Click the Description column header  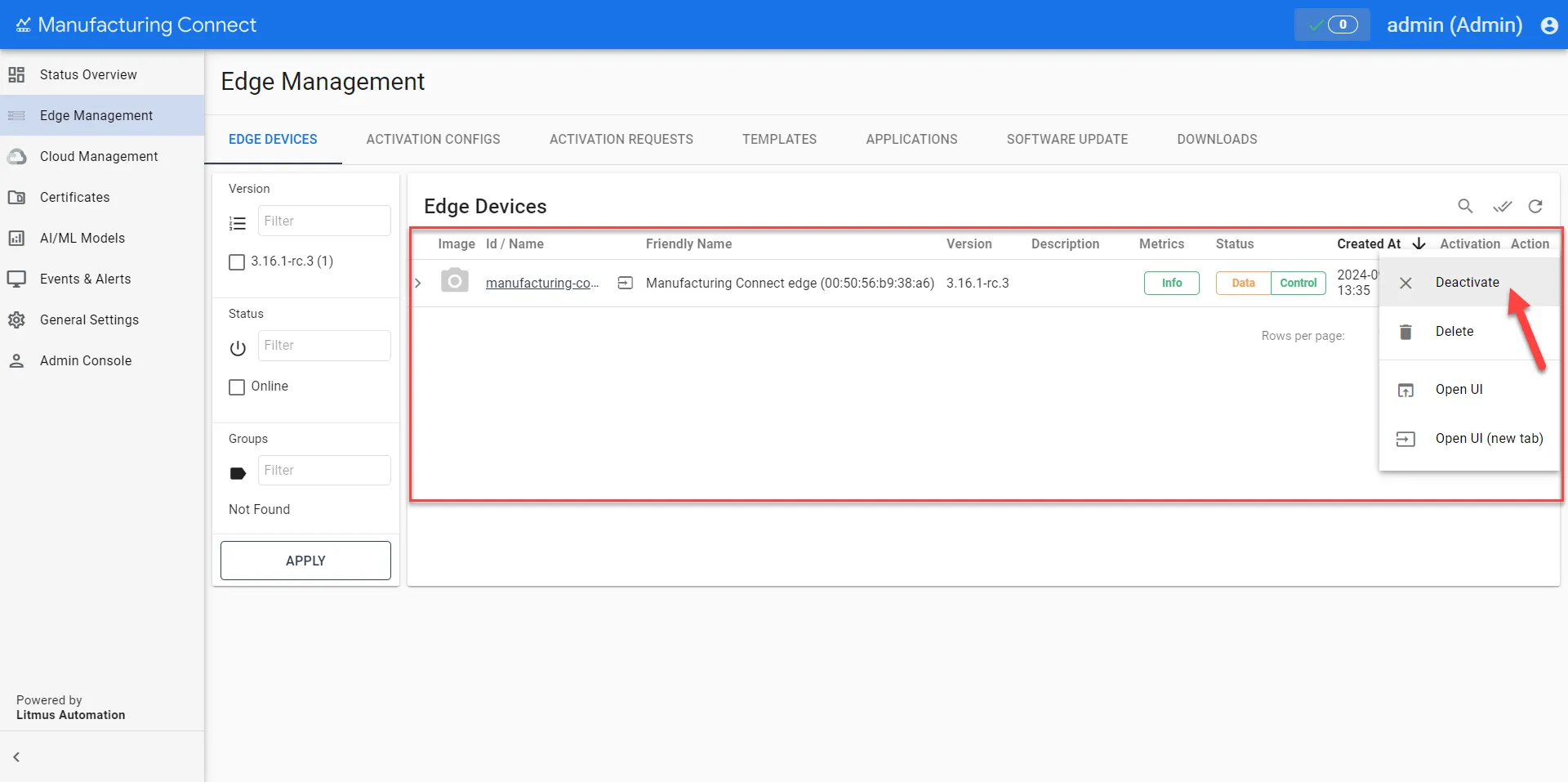(x=1065, y=244)
